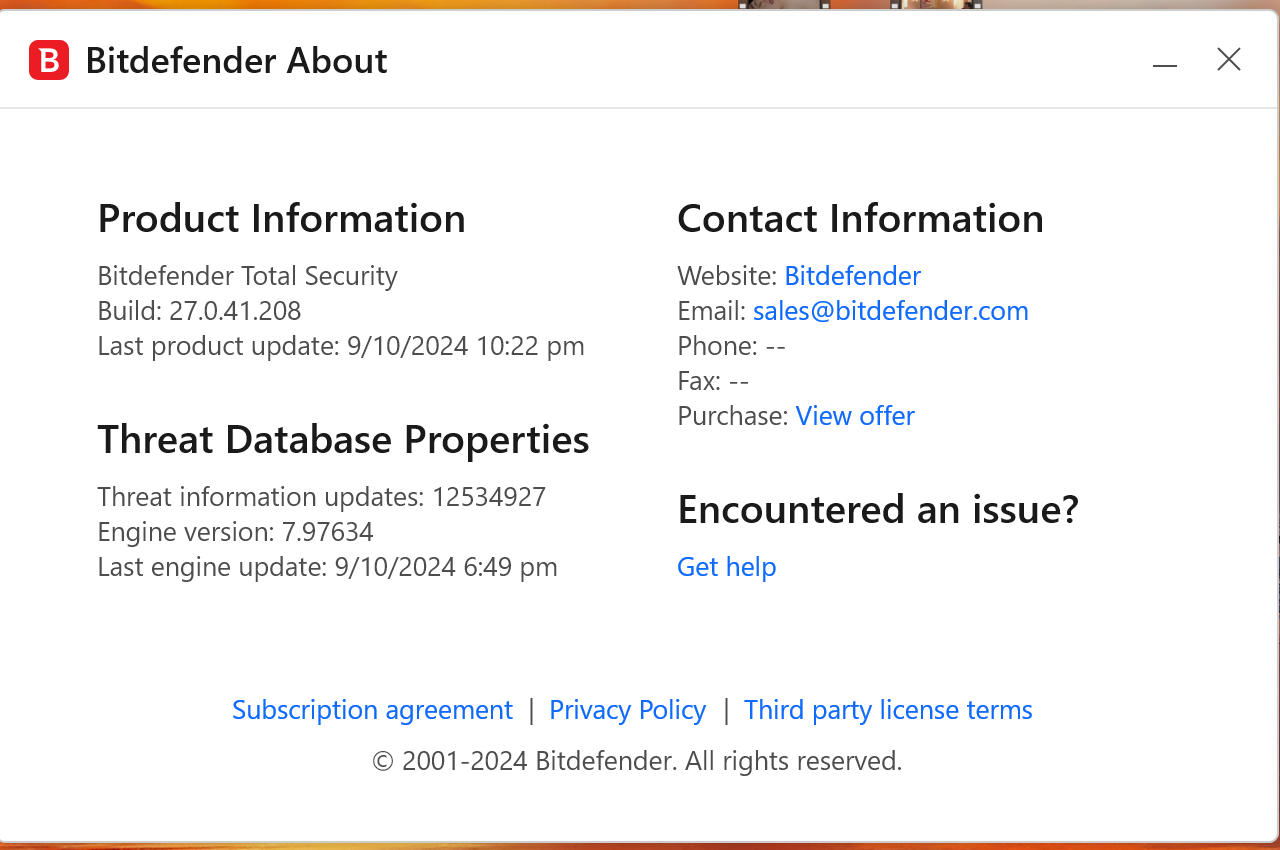Click the Get help link
1280x850 pixels.
(x=726, y=567)
